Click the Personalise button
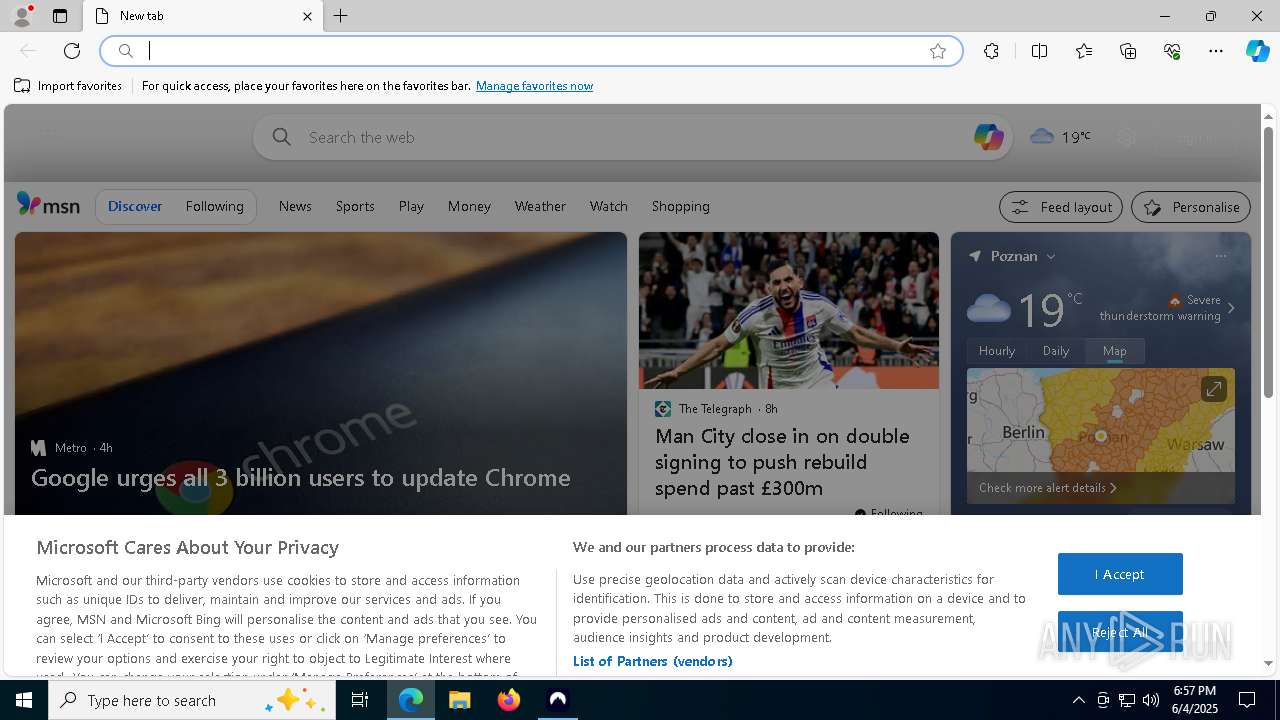 1191,207
